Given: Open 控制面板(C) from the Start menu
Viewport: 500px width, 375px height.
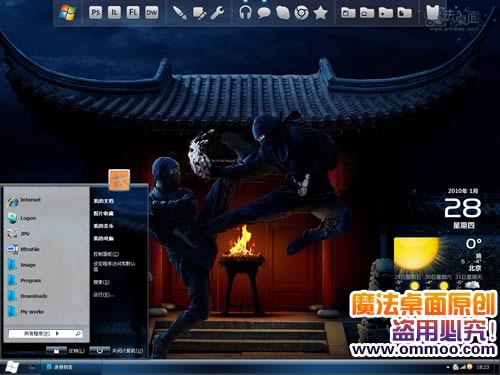Looking at the screenshot, I should [x=106, y=254].
